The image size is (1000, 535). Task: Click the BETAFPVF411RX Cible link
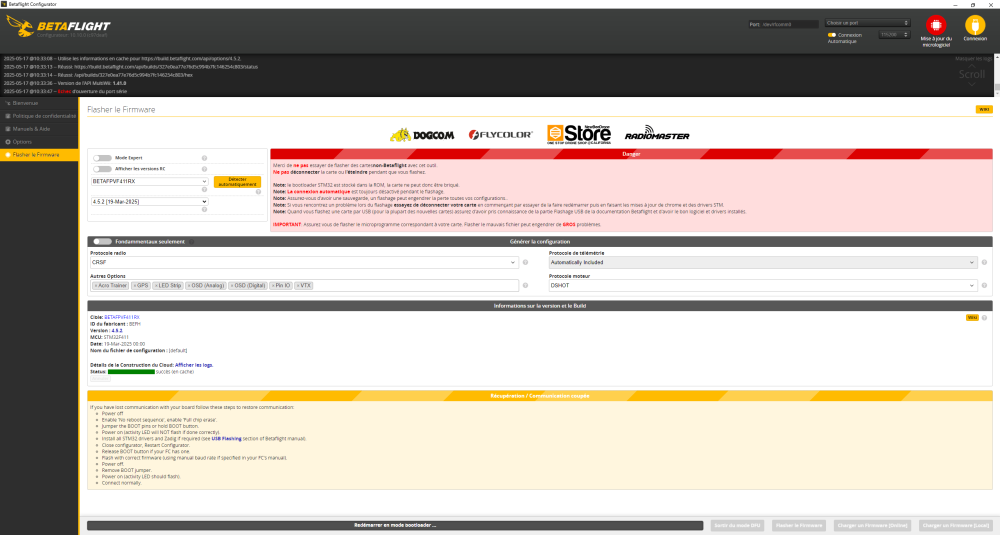coord(122,318)
